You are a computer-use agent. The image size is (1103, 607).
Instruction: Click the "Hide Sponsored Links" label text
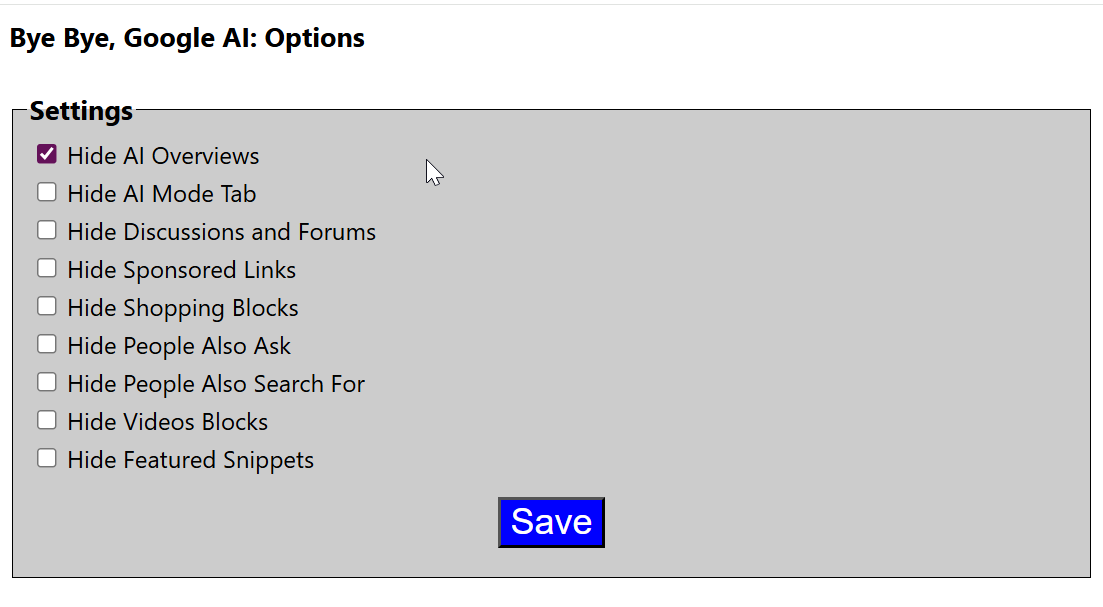coord(181,270)
